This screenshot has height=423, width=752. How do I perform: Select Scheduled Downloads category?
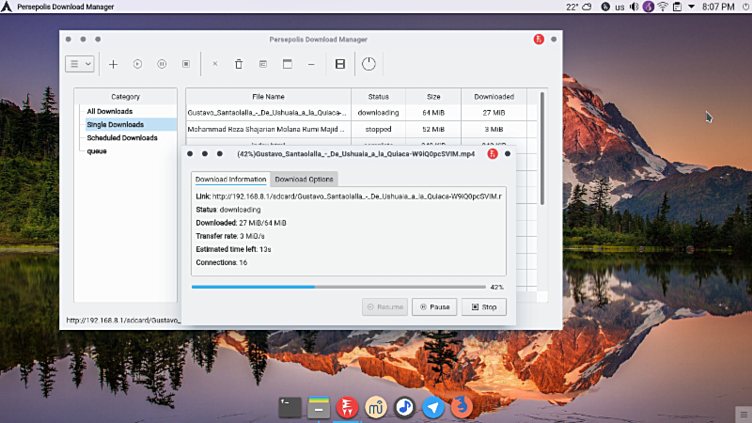122,138
